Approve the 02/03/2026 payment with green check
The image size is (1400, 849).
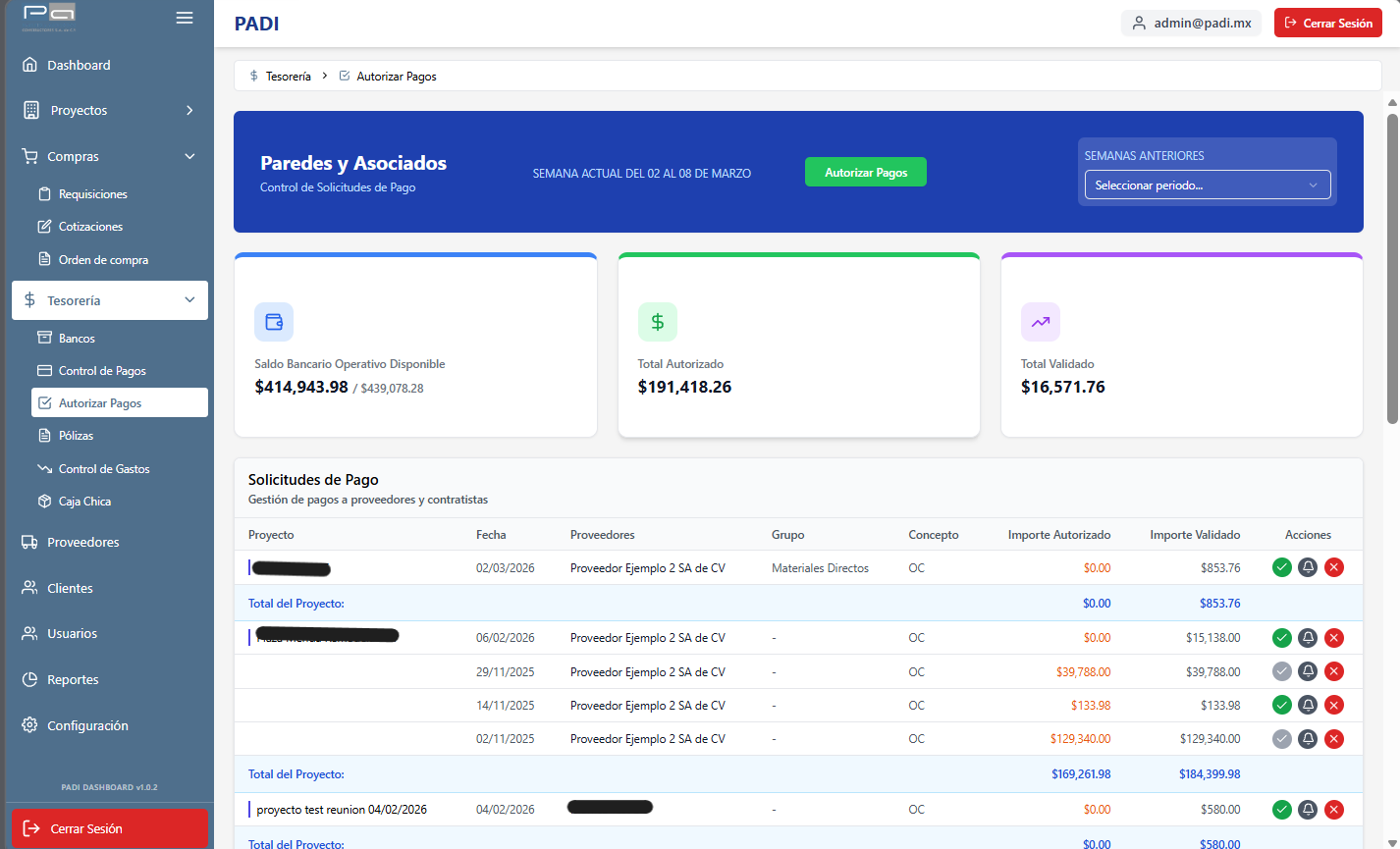coord(1281,567)
